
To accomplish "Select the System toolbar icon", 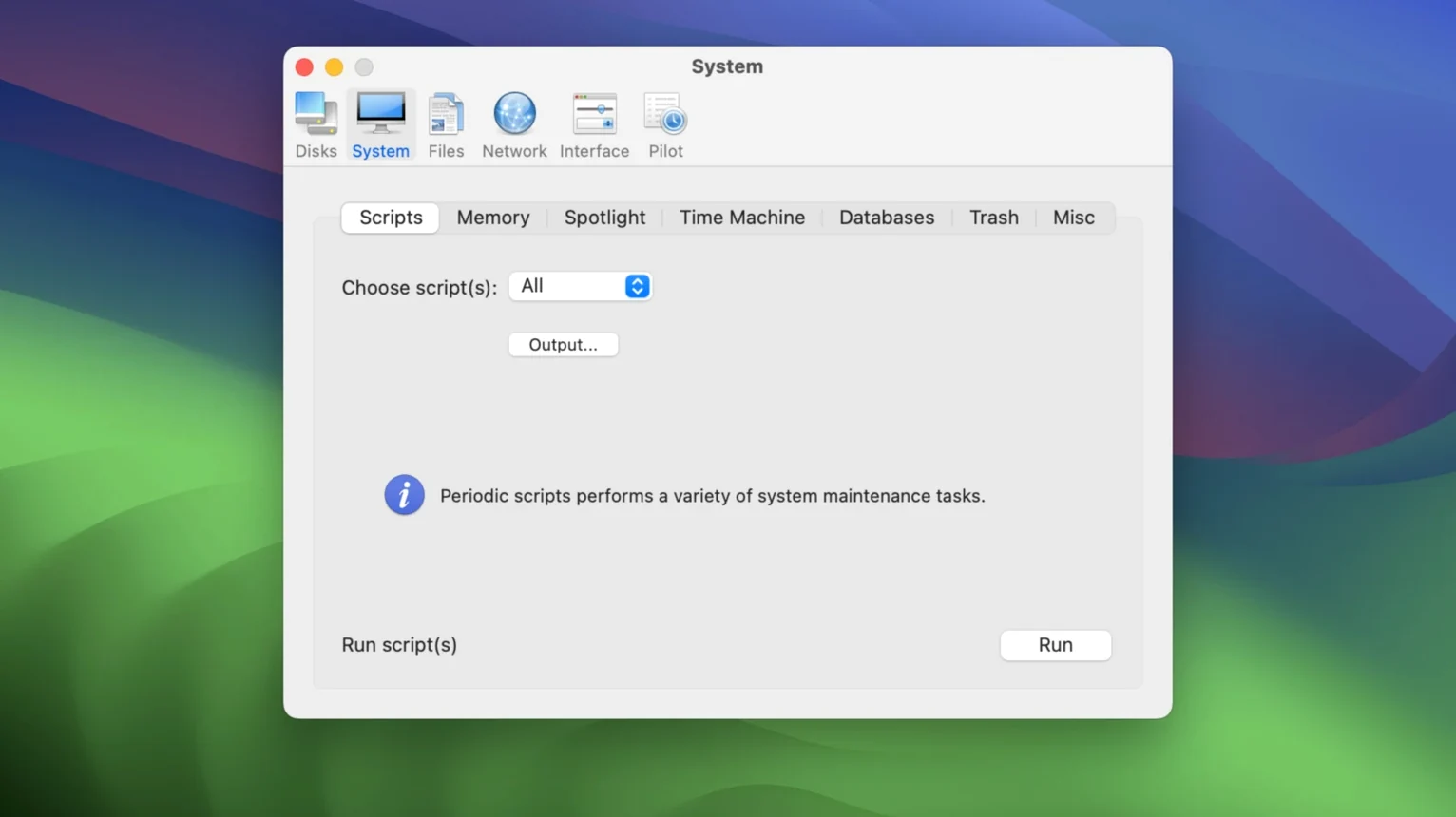I will 380,125.
